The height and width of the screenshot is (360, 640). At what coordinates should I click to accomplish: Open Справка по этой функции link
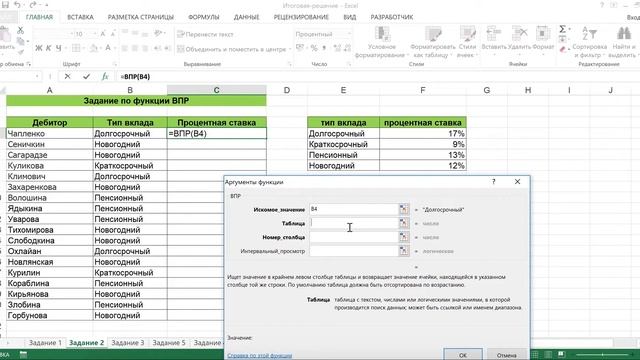[x=260, y=356]
